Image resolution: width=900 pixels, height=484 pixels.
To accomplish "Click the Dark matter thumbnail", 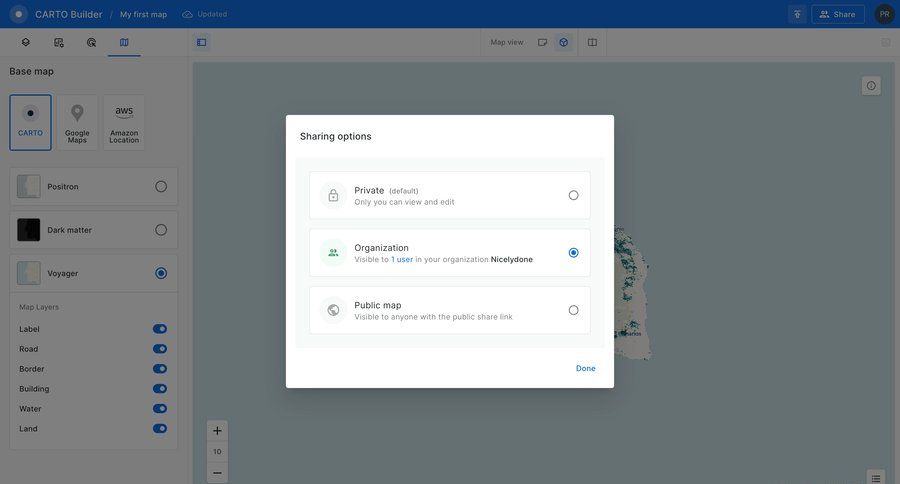I will point(29,230).
